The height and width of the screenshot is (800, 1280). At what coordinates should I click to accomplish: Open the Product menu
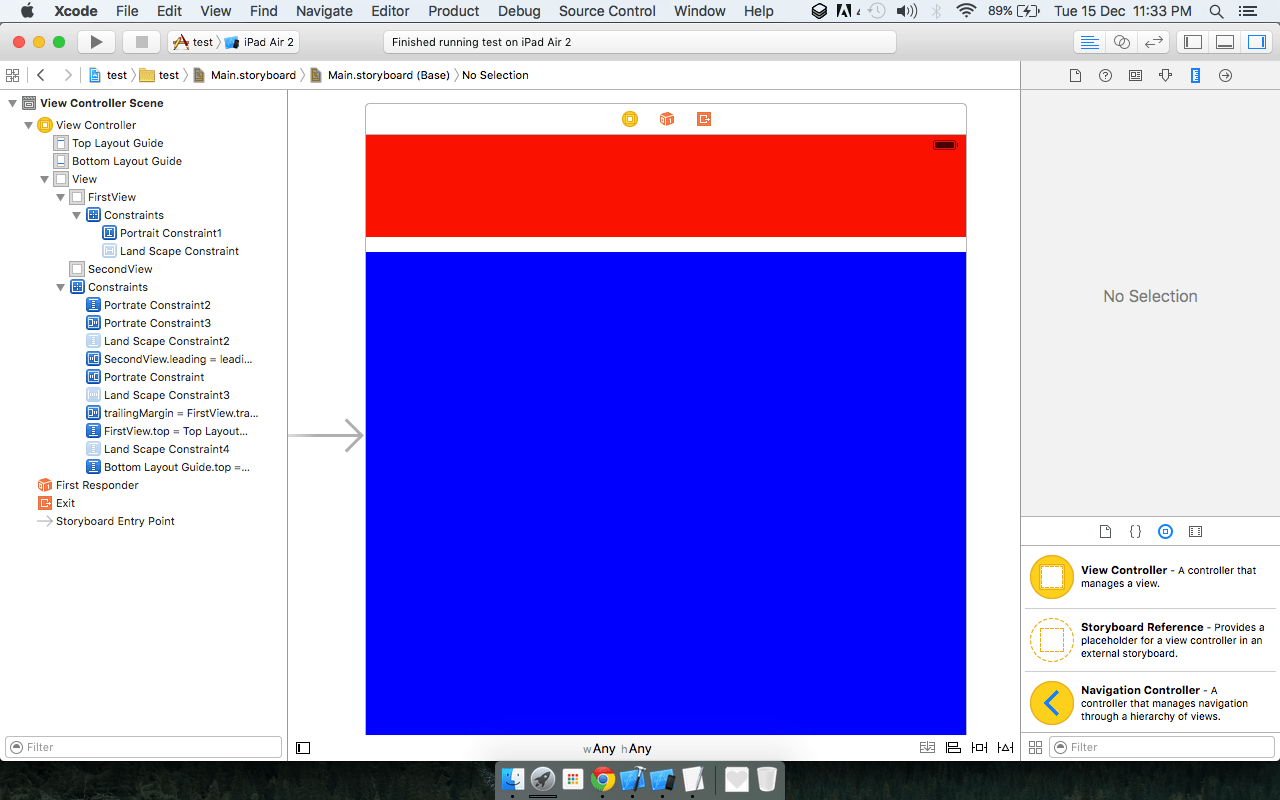click(454, 11)
